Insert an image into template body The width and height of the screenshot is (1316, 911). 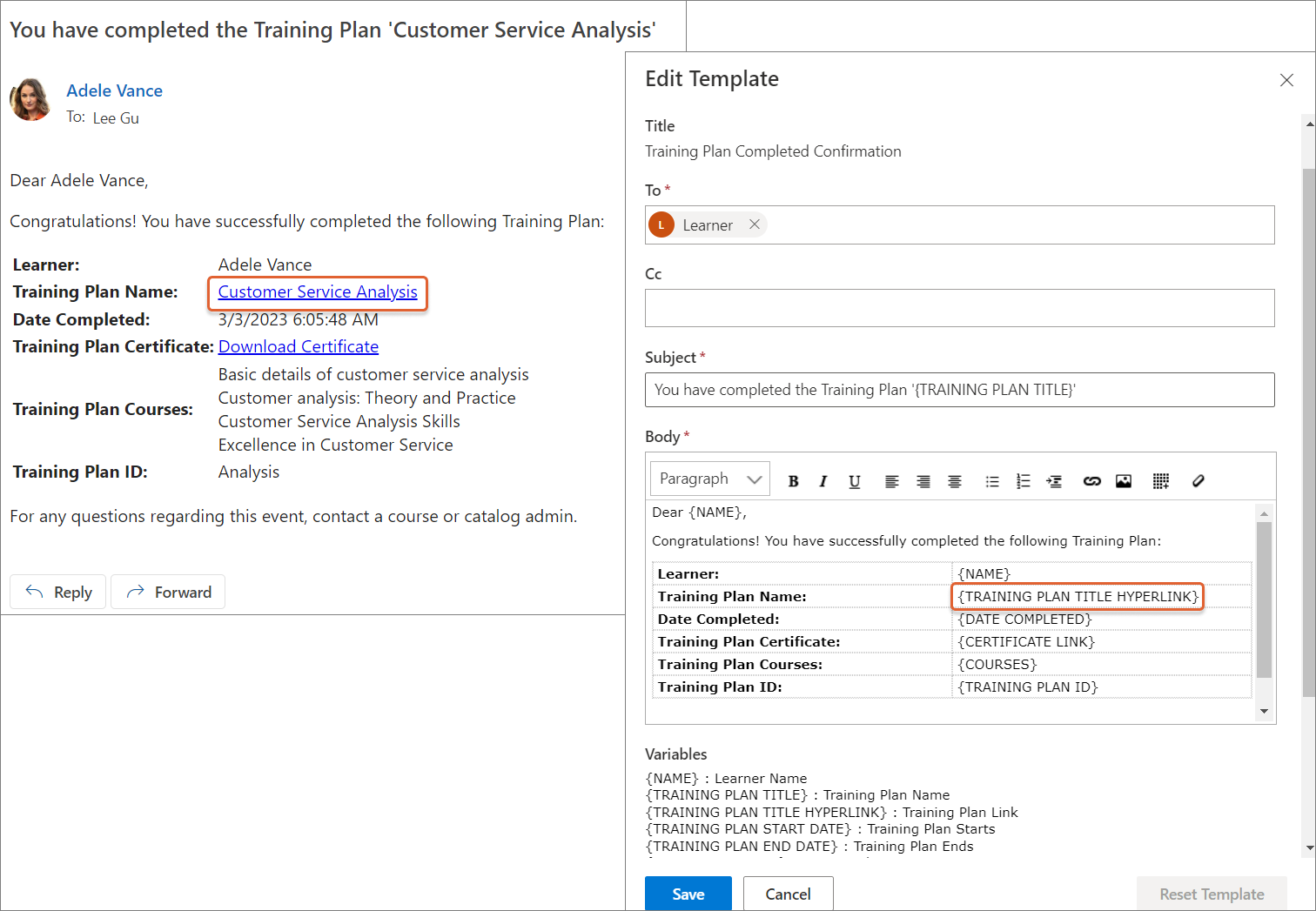point(1124,481)
